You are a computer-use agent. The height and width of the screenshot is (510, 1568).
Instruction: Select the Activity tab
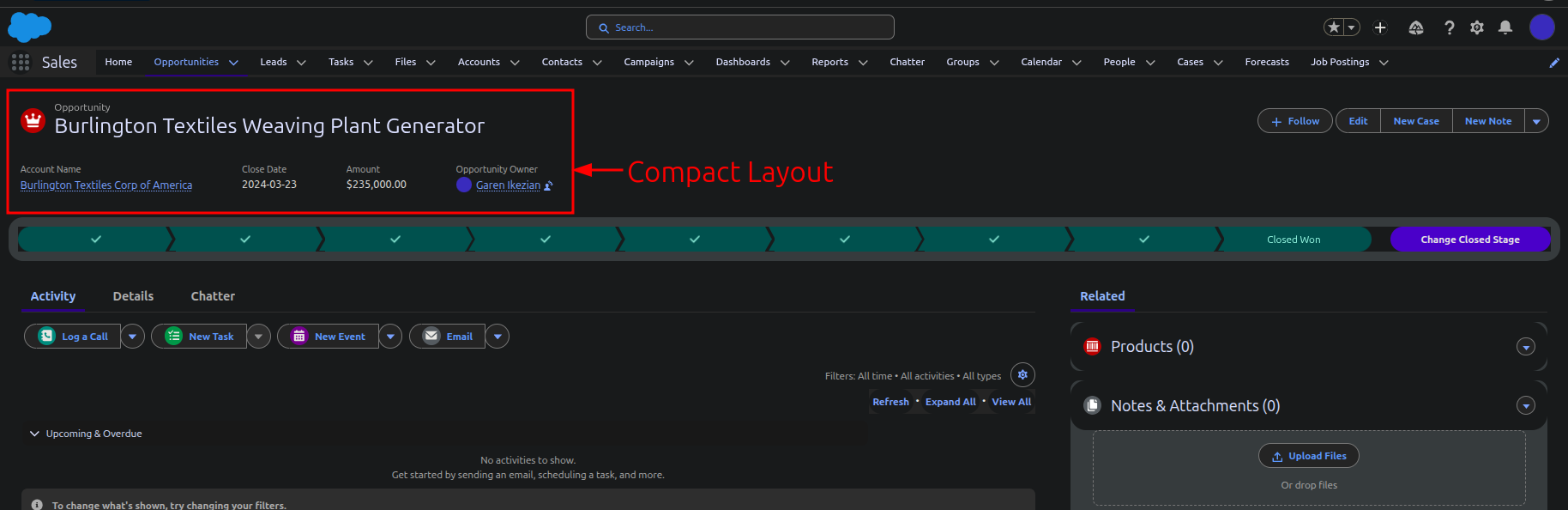tap(53, 296)
